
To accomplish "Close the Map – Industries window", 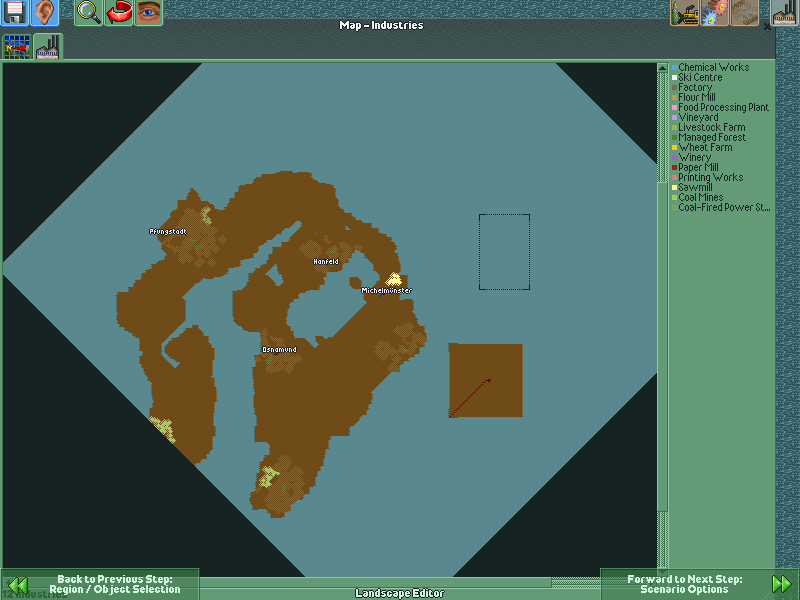I will click(x=767, y=26).
